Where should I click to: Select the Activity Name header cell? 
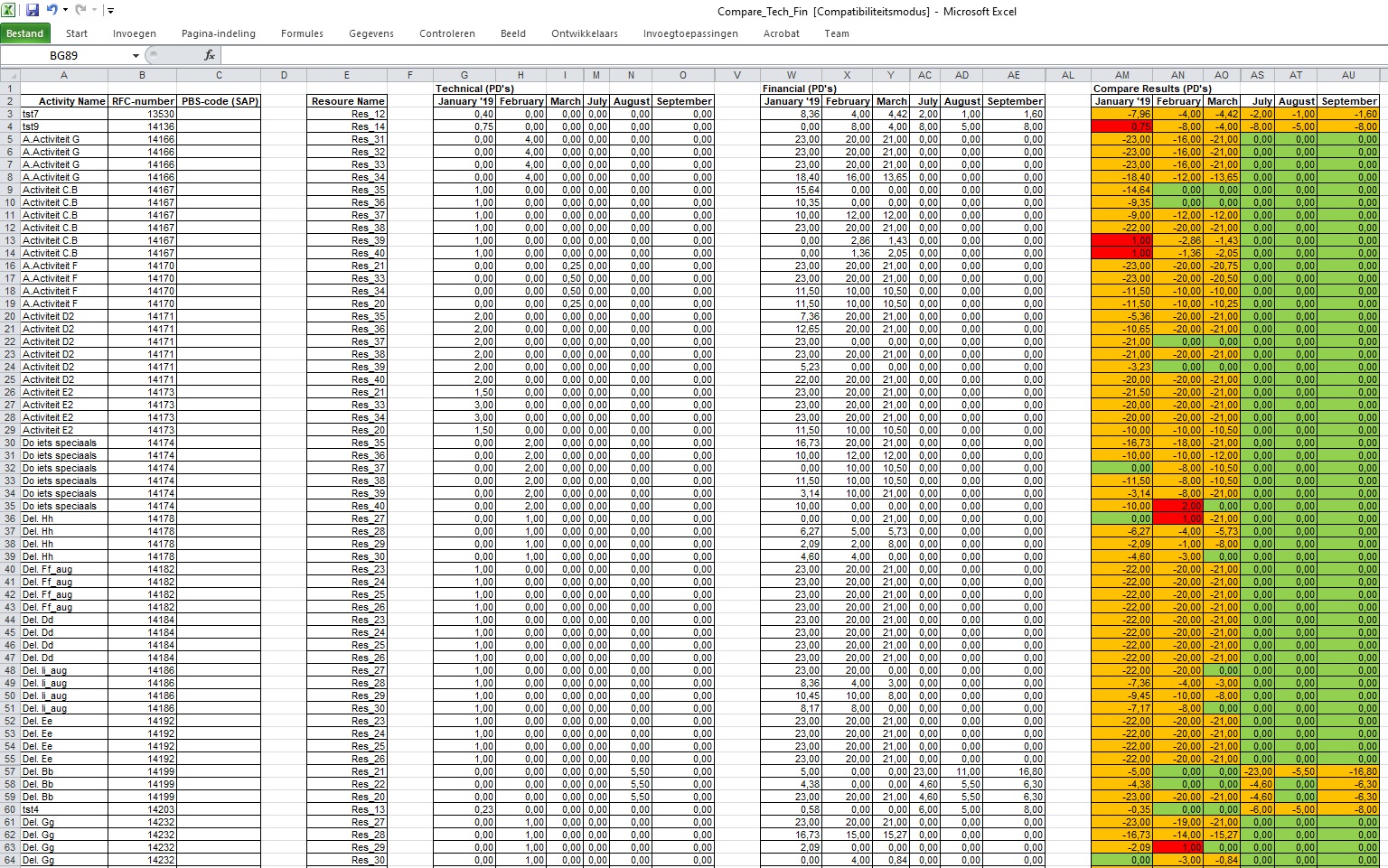coord(63,101)
